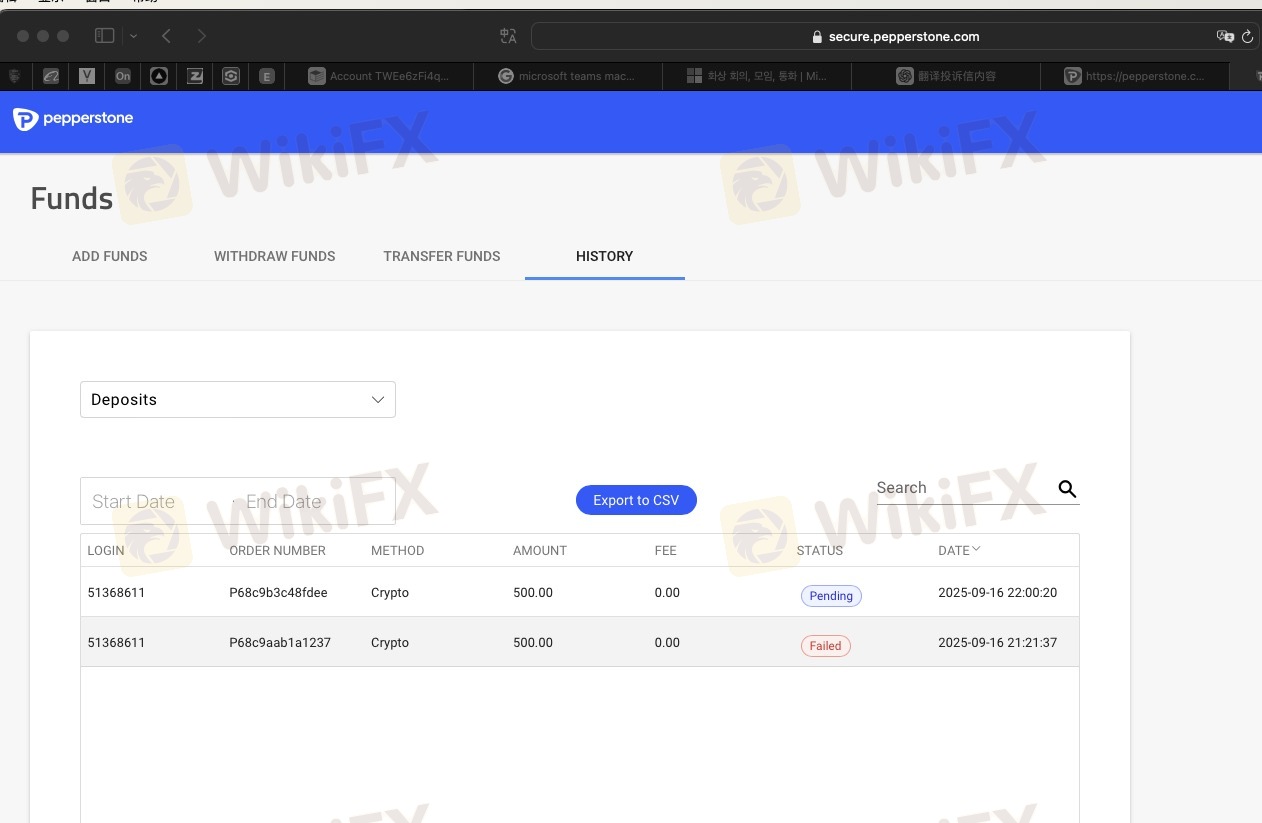Open the pinned tab with E icon

pos(267,75)
